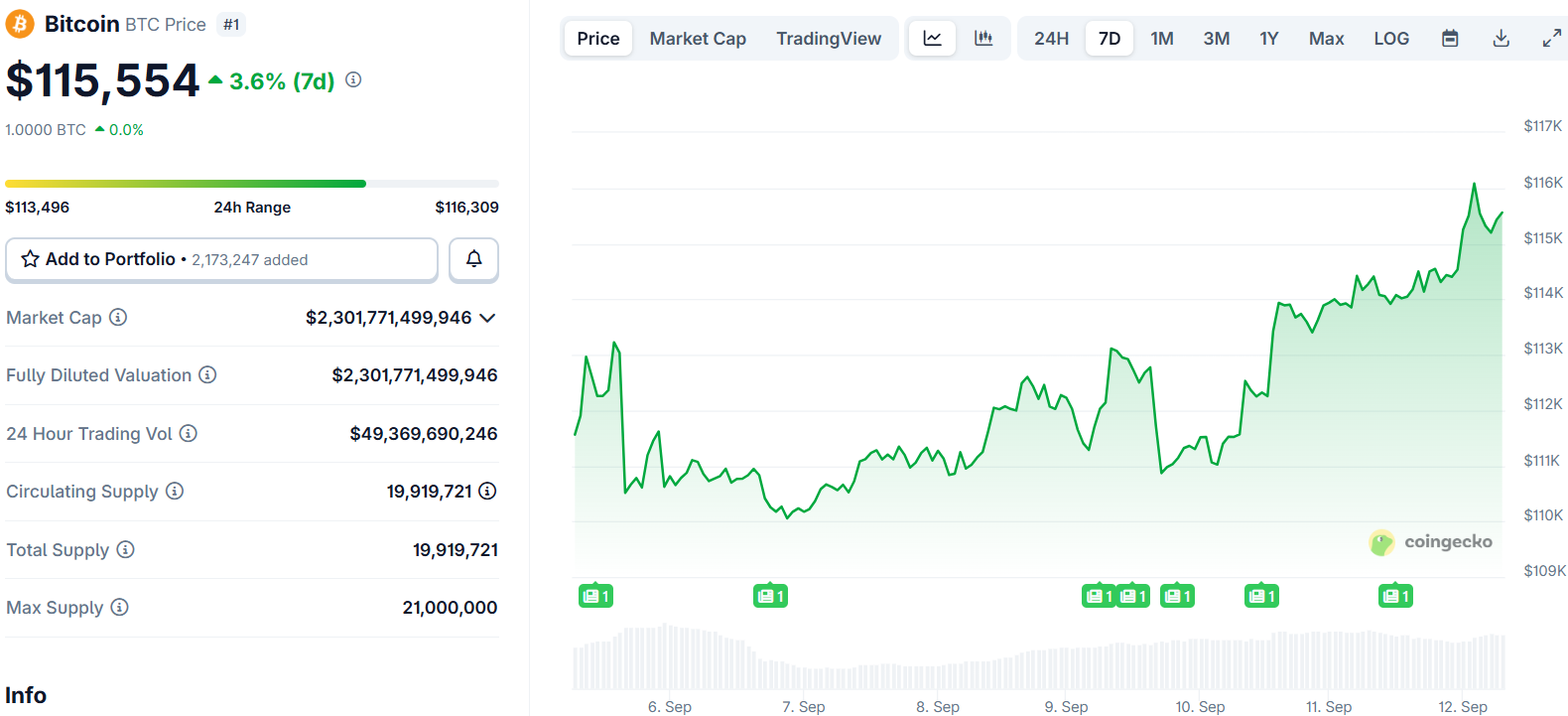Click the news marker after 11. Sep

[1396, 596]
